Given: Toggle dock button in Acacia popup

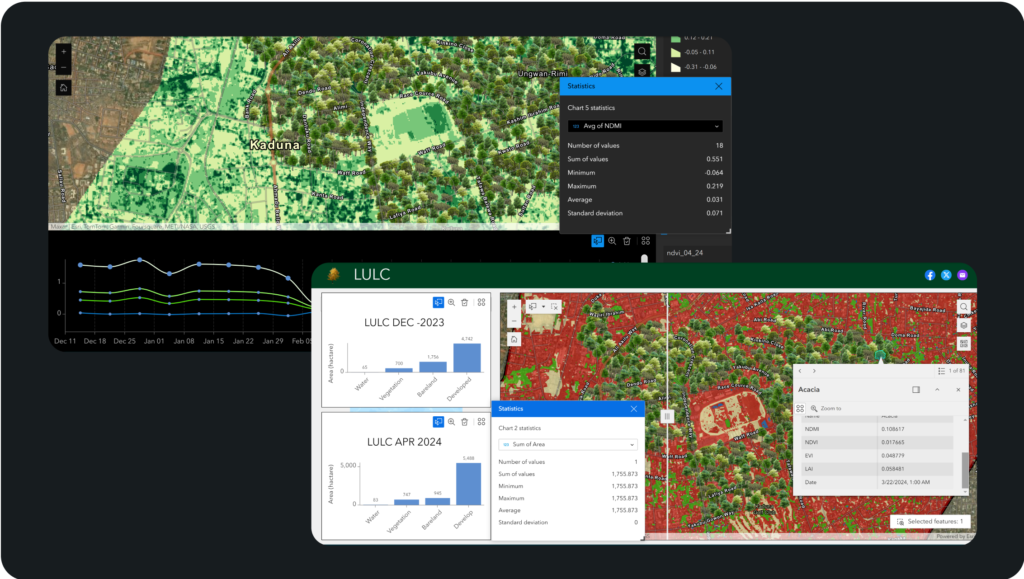Looking at the screenshot, I should click(916, 389).
